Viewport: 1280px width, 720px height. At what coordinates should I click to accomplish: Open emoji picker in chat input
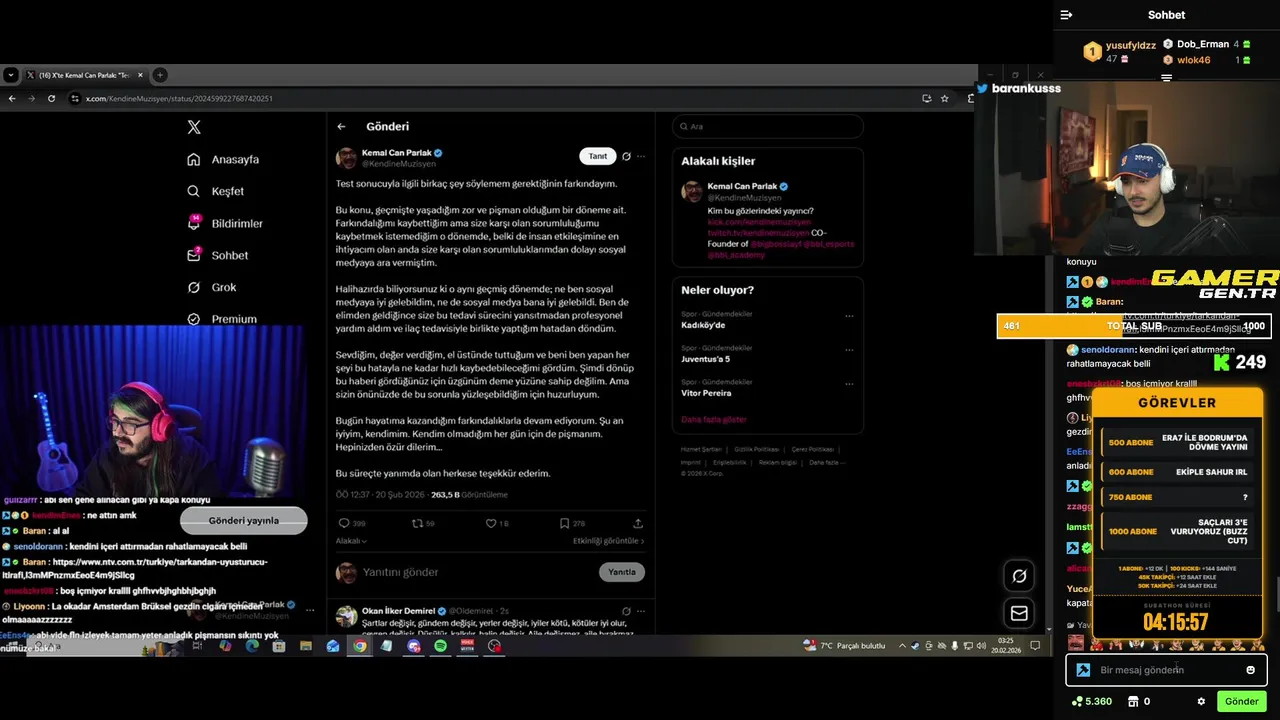point(1250,670)
